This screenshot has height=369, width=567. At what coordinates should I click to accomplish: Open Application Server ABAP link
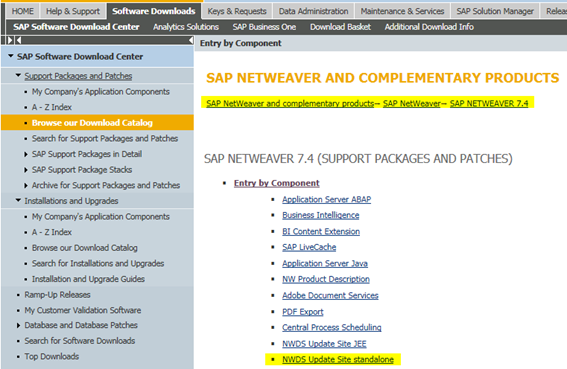[327, 199]
